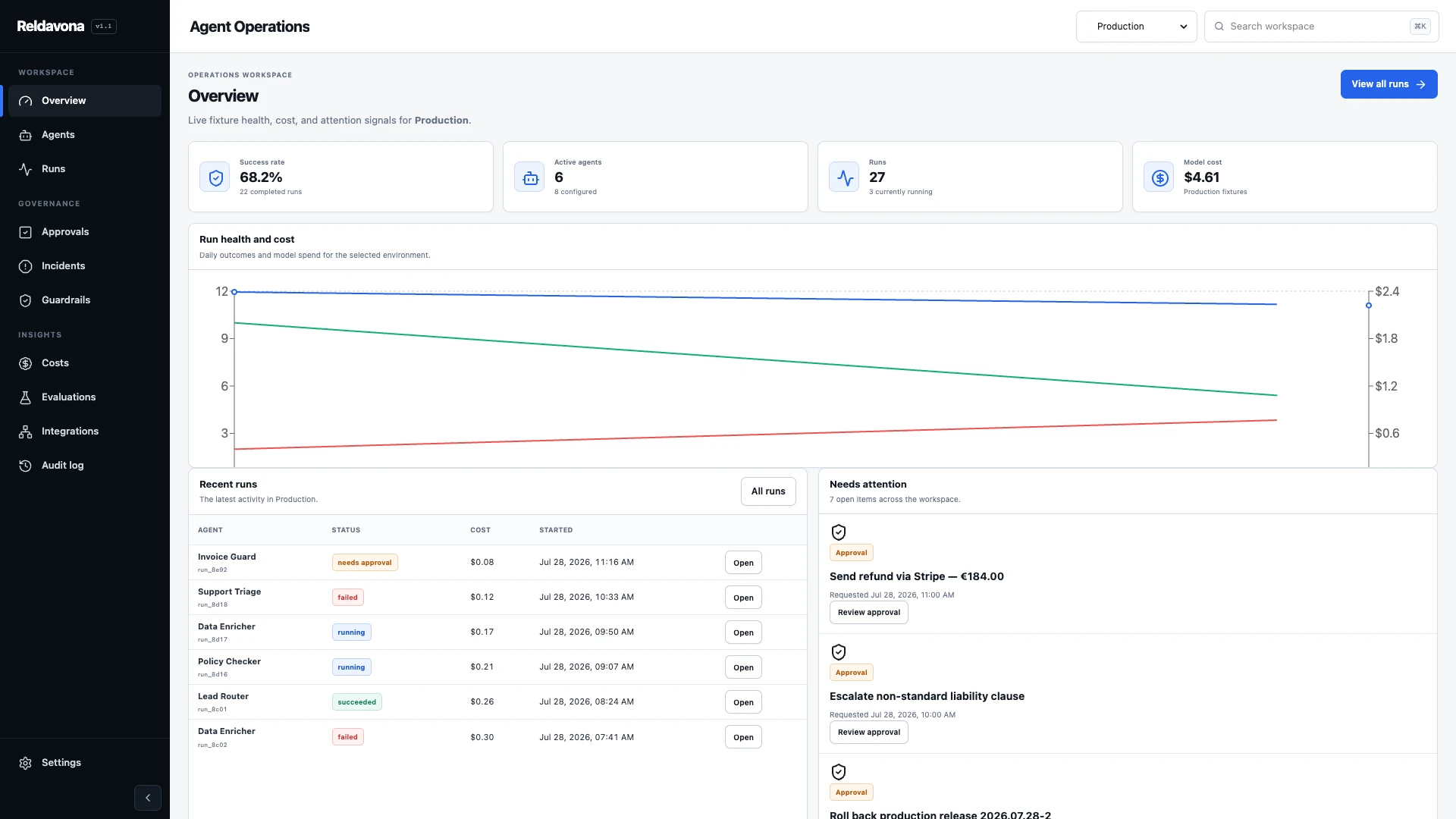1456x819 pixels.
Task: Review approval for Stripe refund €184.00
Action: tap(869, 613)
